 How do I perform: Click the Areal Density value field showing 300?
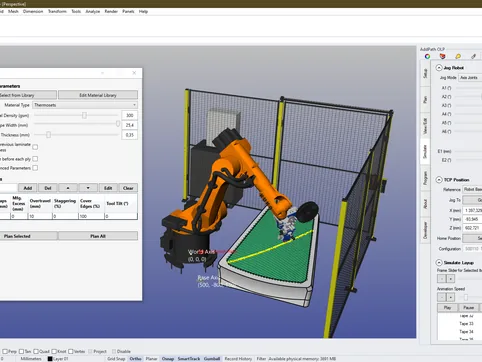pos(130,115)
